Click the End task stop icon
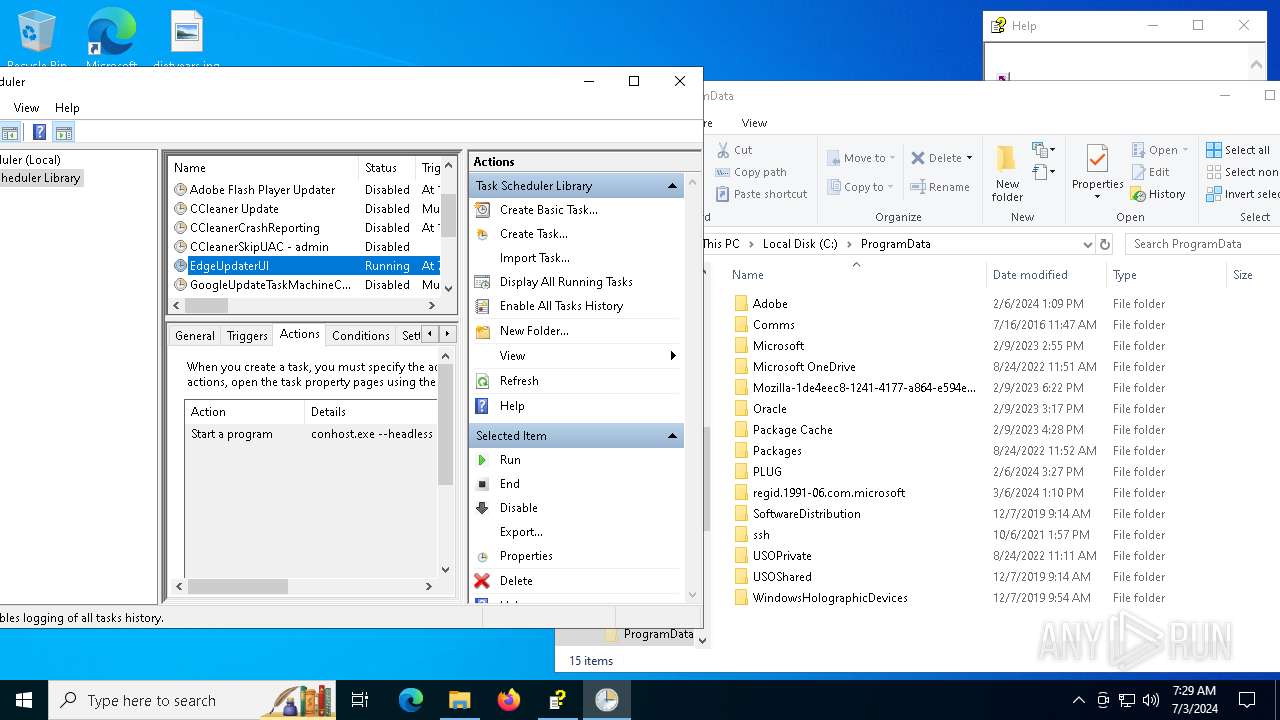Viewport: 1280px width, 720px height. 483,484
